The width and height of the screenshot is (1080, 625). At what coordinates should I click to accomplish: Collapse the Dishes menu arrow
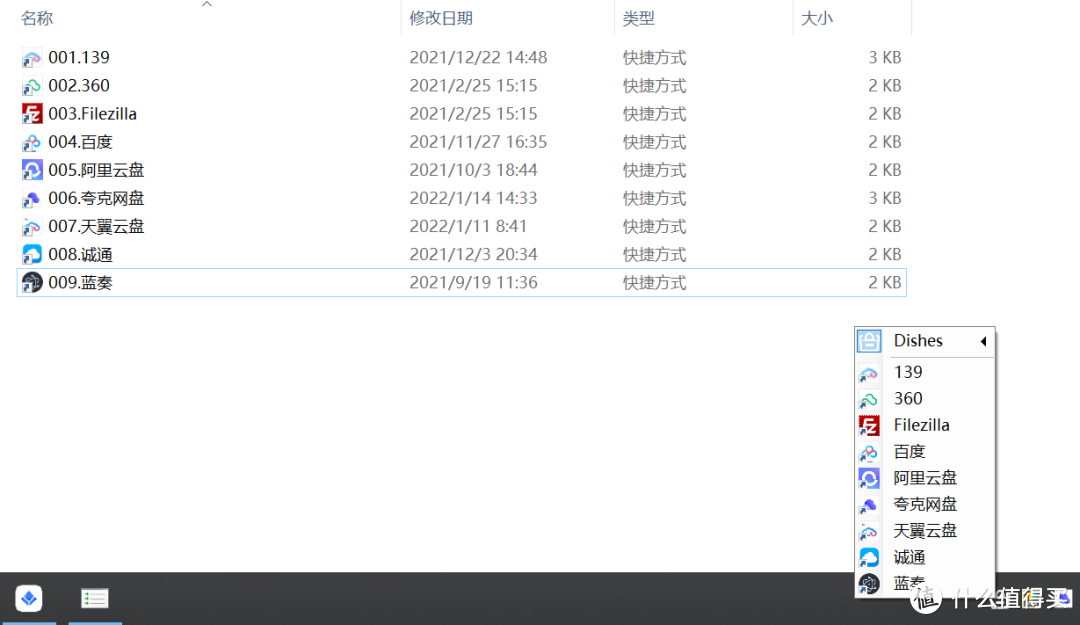pyautogui.click(x=984, y=341)
